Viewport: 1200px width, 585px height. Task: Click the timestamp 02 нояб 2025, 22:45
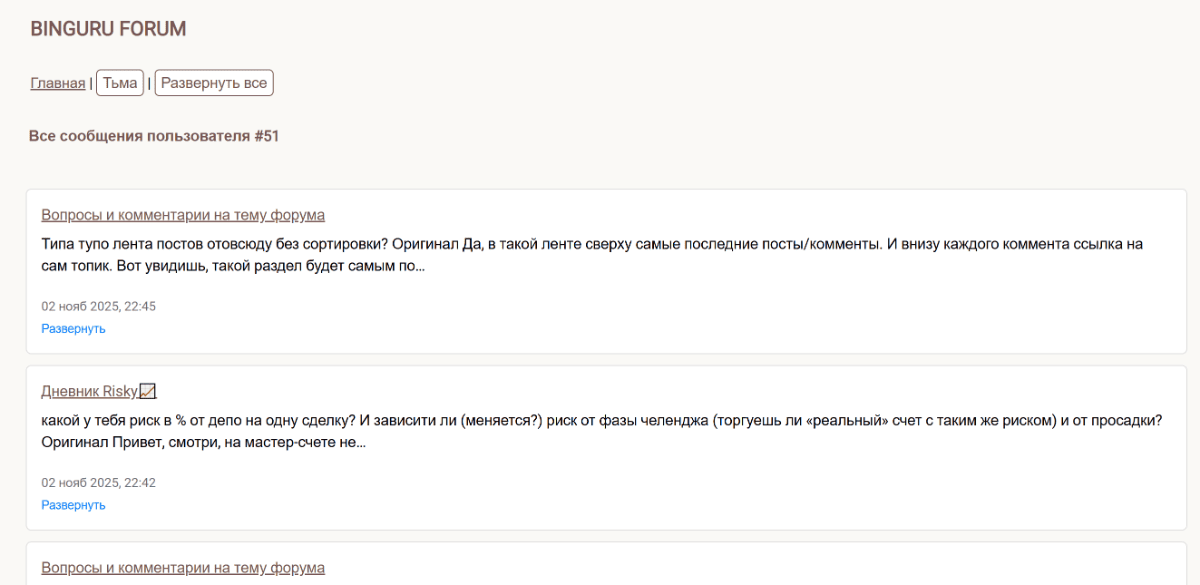[98, 306]
